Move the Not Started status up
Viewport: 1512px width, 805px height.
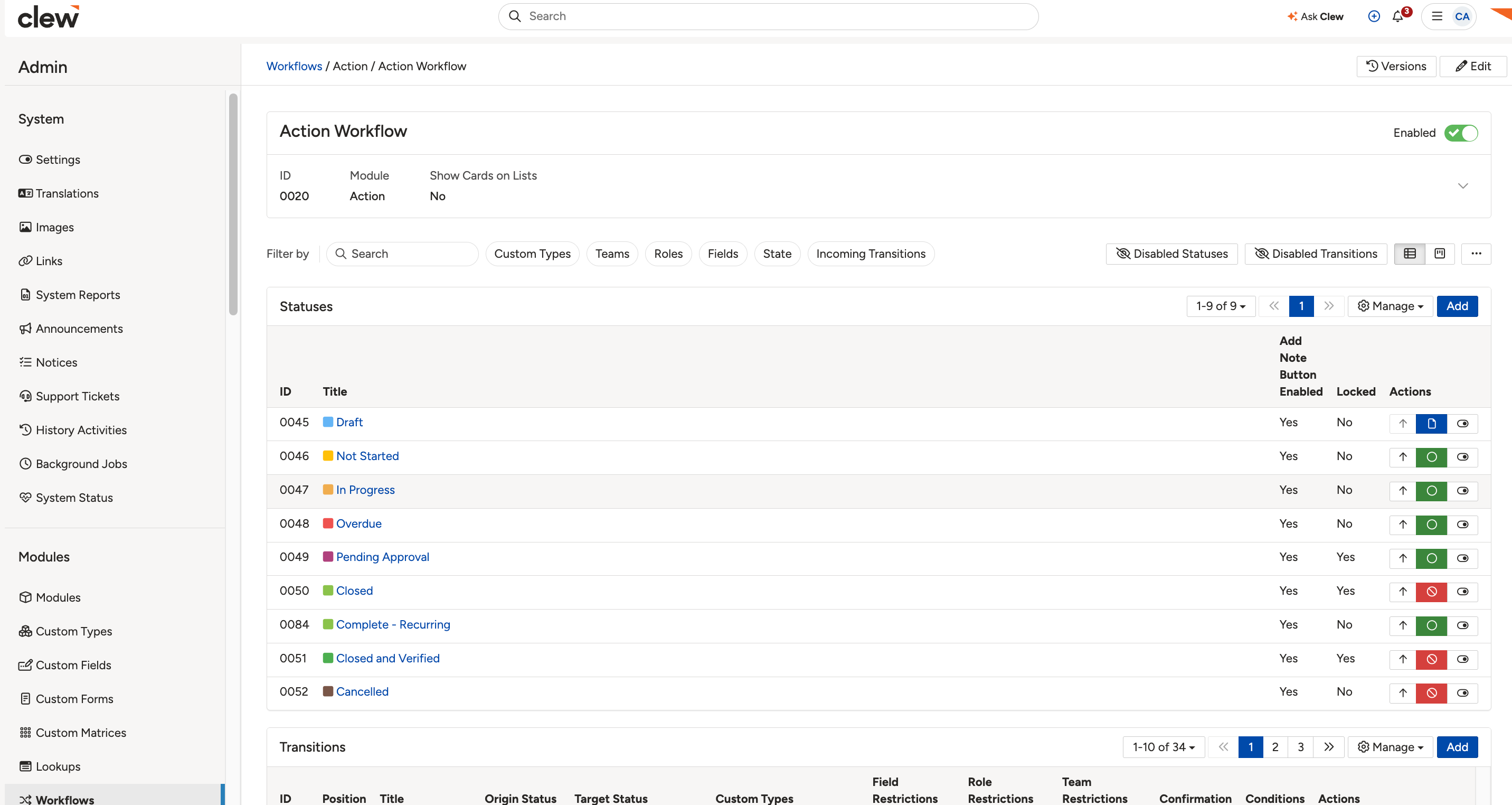pos(1403,457)
